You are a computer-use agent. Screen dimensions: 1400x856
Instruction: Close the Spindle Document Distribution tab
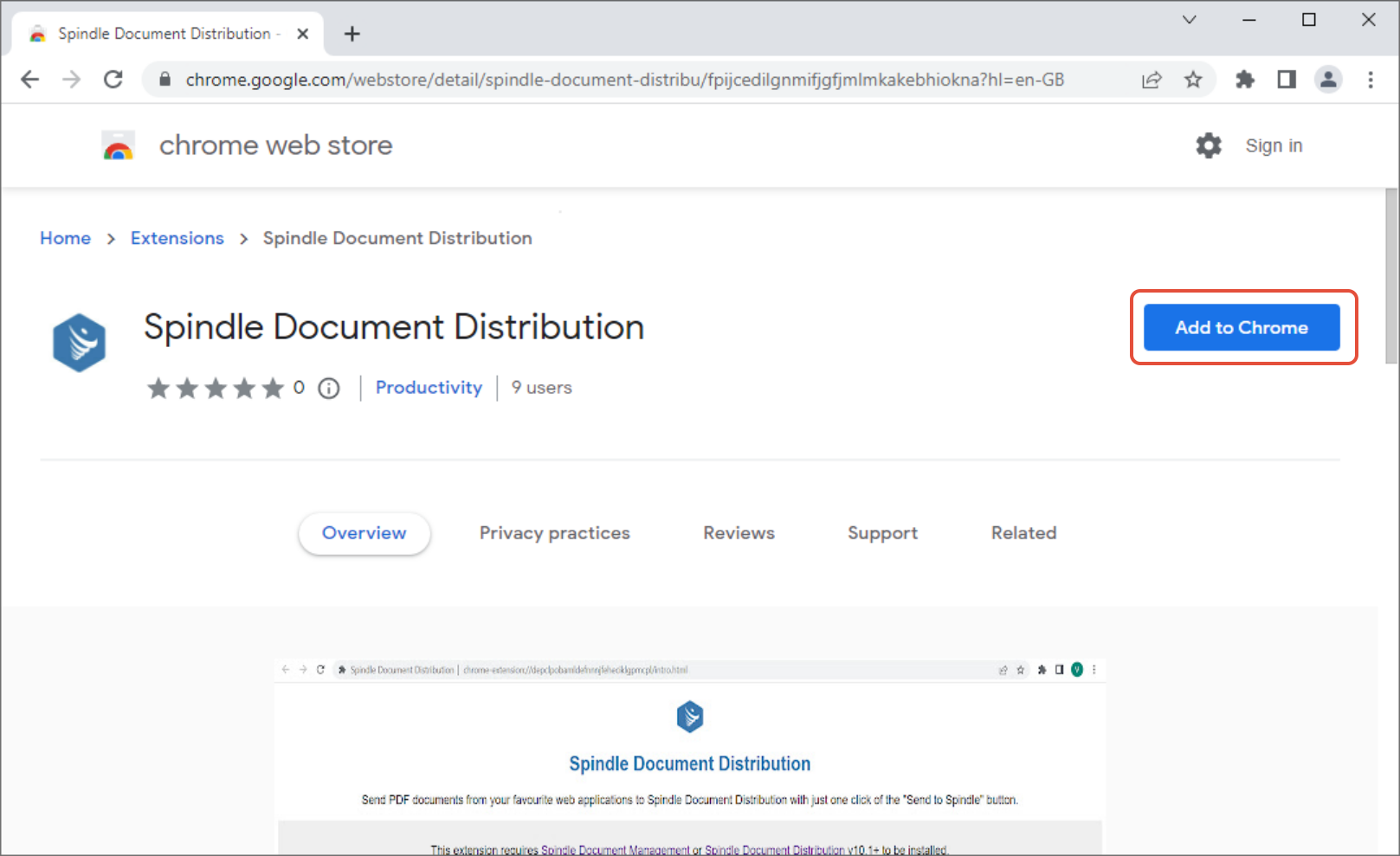303,34
